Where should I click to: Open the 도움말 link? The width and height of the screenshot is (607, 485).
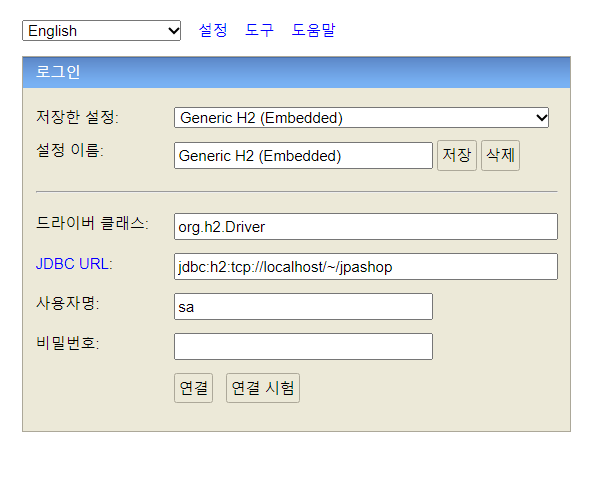click(314, 30)
